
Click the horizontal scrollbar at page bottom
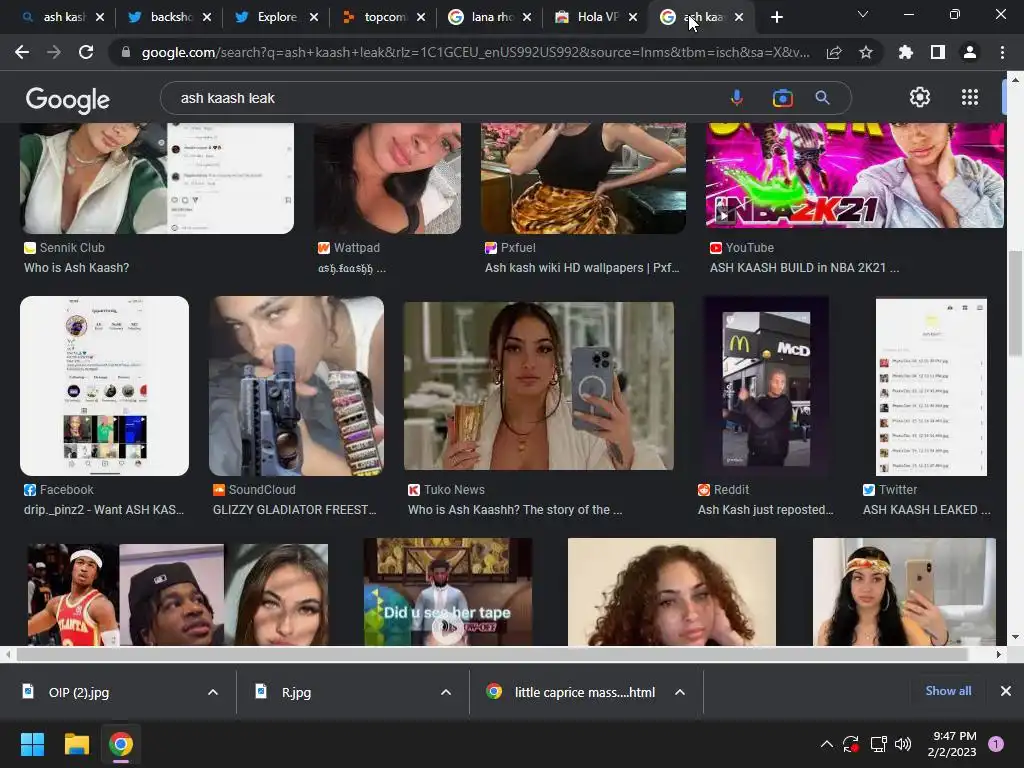point(492,654)
